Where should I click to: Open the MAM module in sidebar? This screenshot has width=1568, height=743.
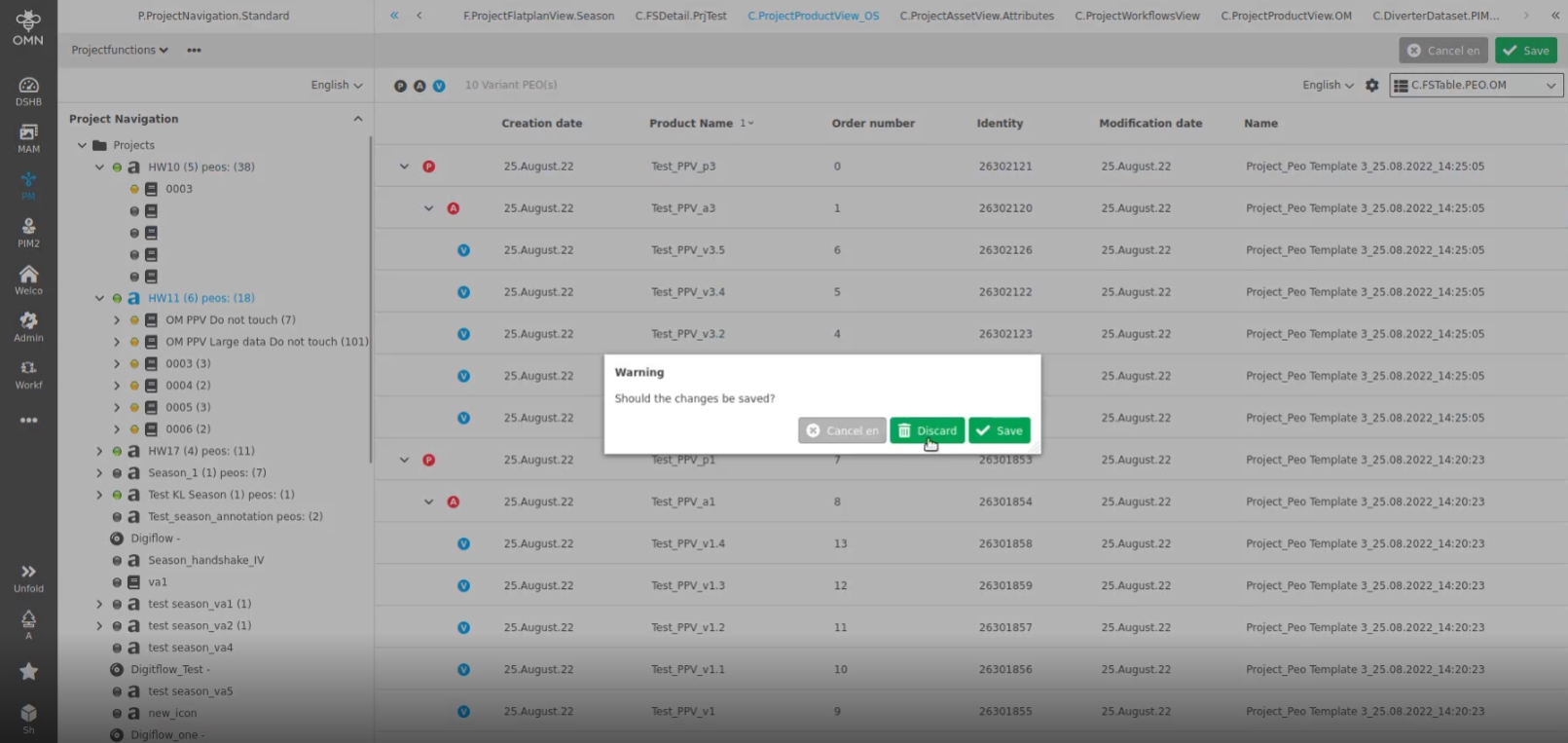click(x=28, y=137)
